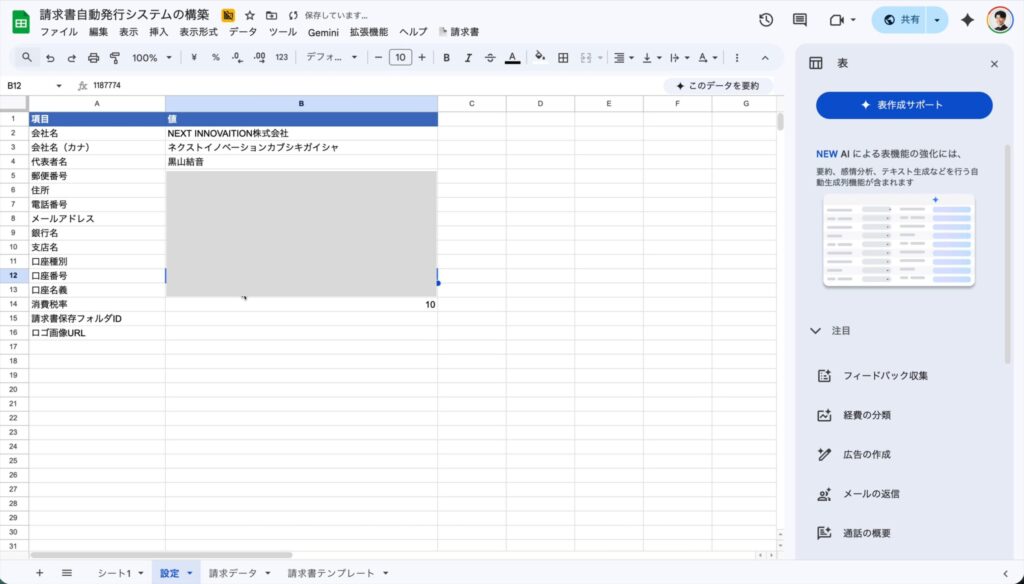Image resolution: width=1024 pixels, height=584 pixels.
Task: Toggle italic text formatting
Action: tap(468, 58)
